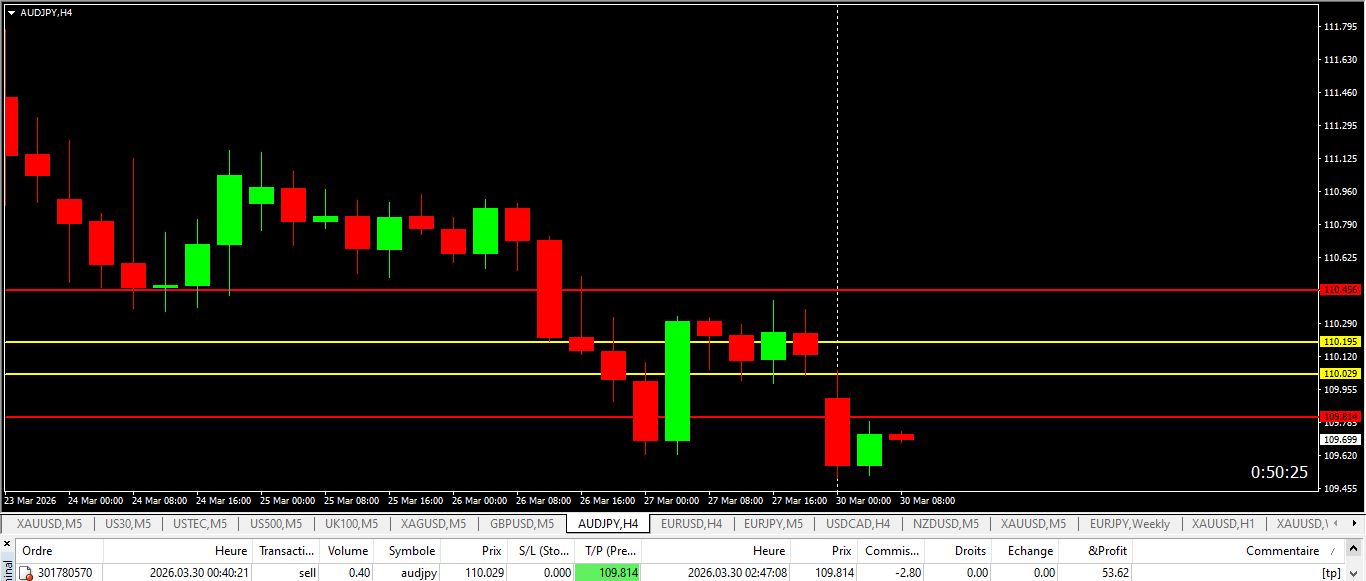1366x581 pixels.
Task: Select the green T/P cell showing 109.814
Action: 608,573
